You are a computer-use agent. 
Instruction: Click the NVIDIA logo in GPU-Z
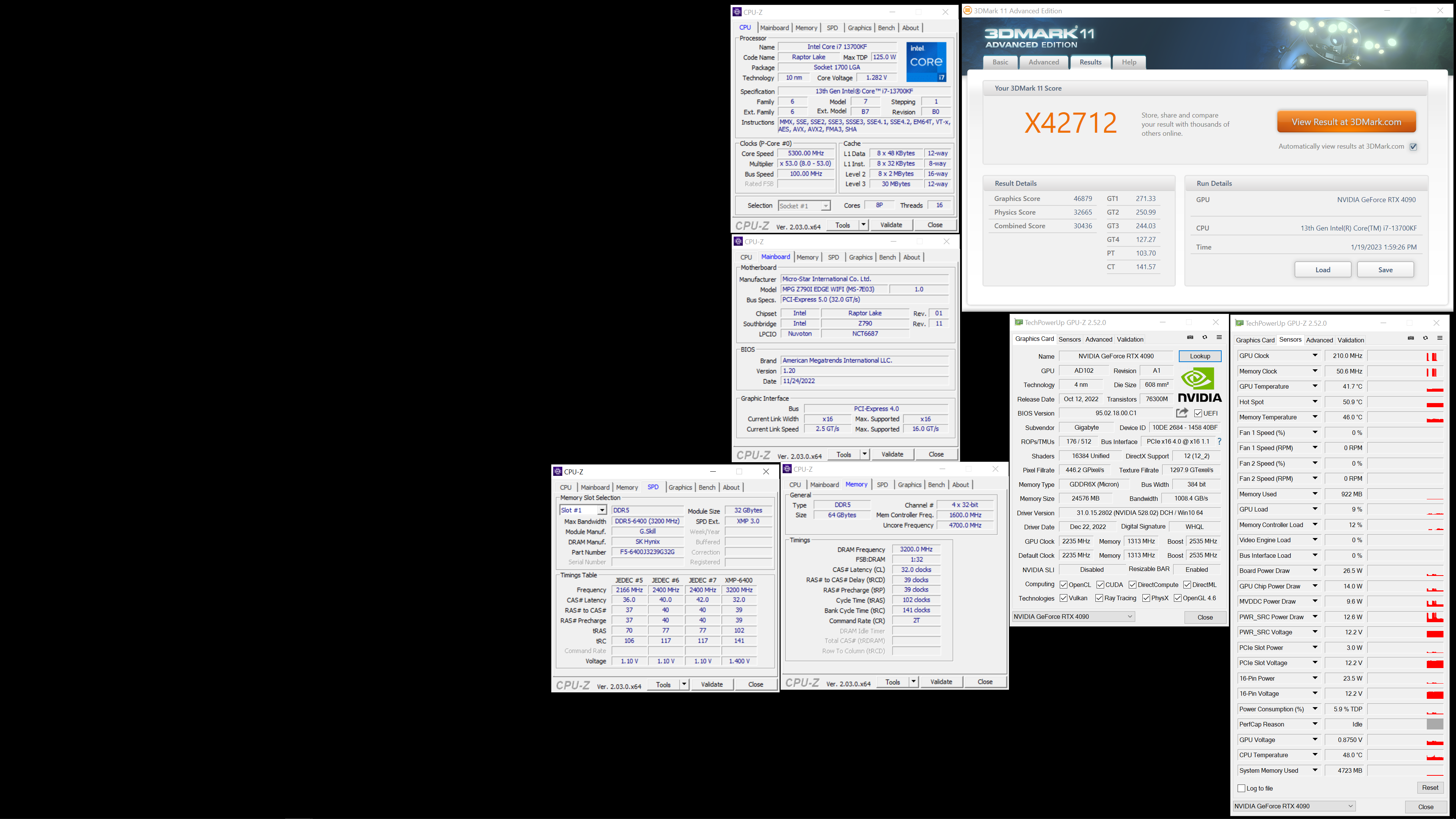point(1200,384)
